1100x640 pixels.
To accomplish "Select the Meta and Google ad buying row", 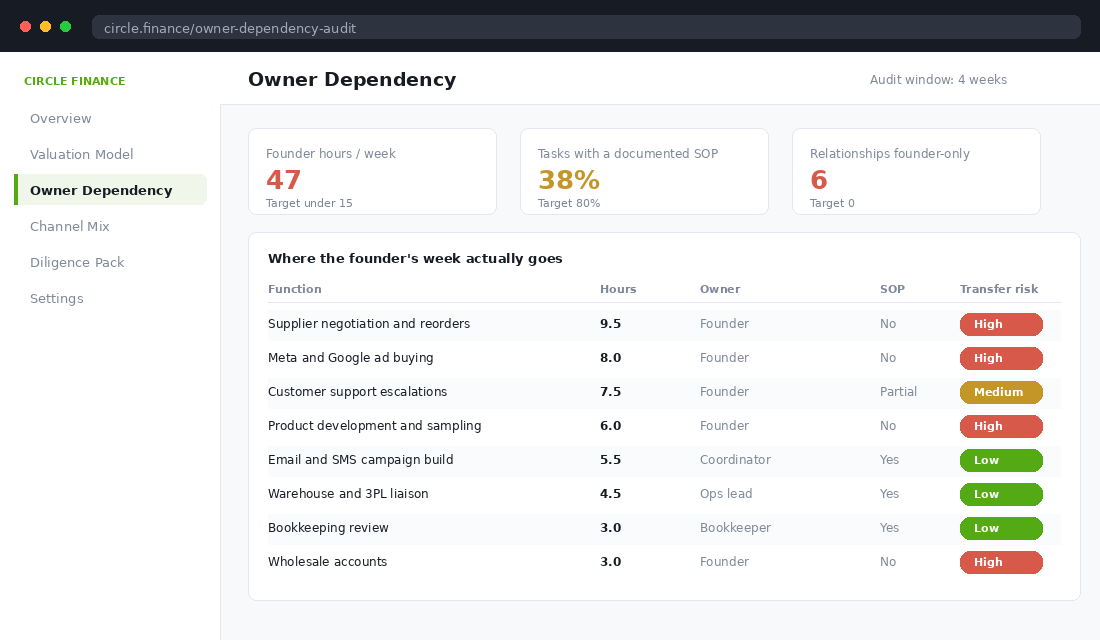I will point(664,358).
